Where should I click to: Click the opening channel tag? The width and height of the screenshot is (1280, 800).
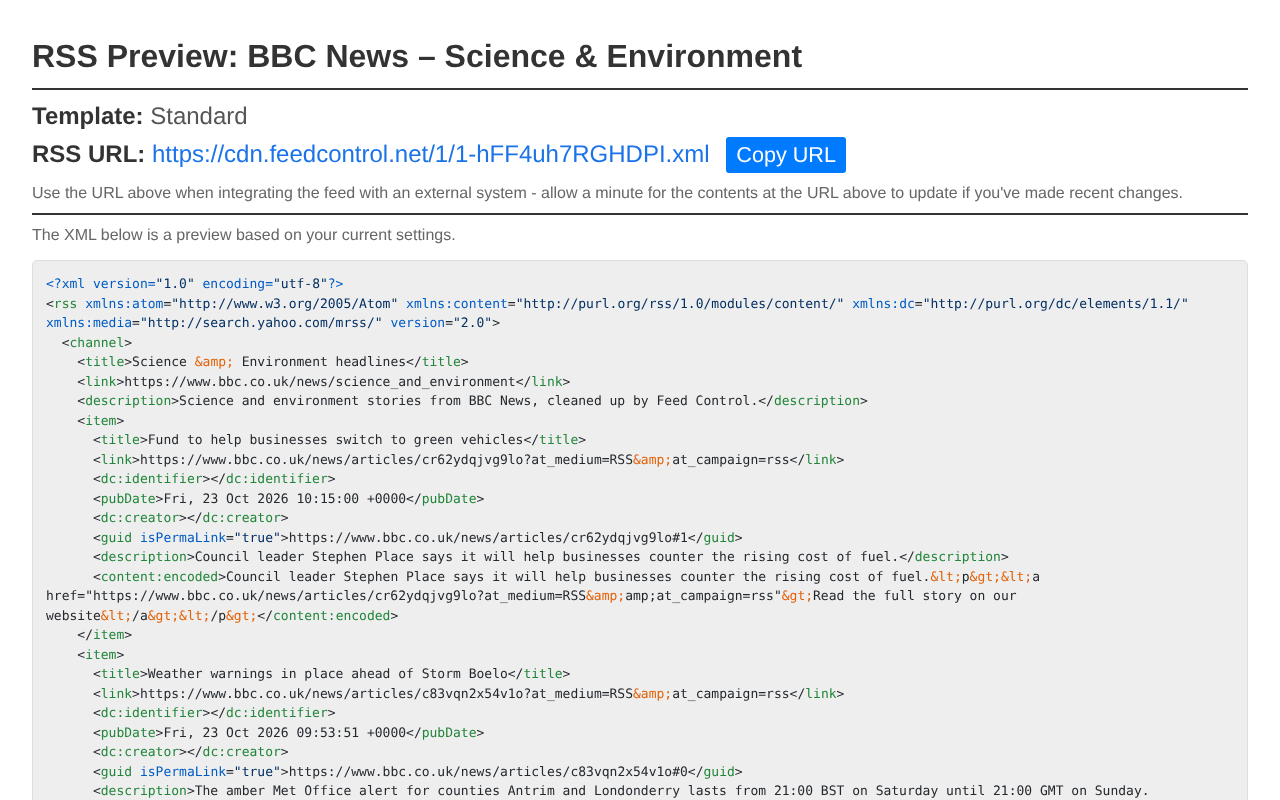(97, 342)
